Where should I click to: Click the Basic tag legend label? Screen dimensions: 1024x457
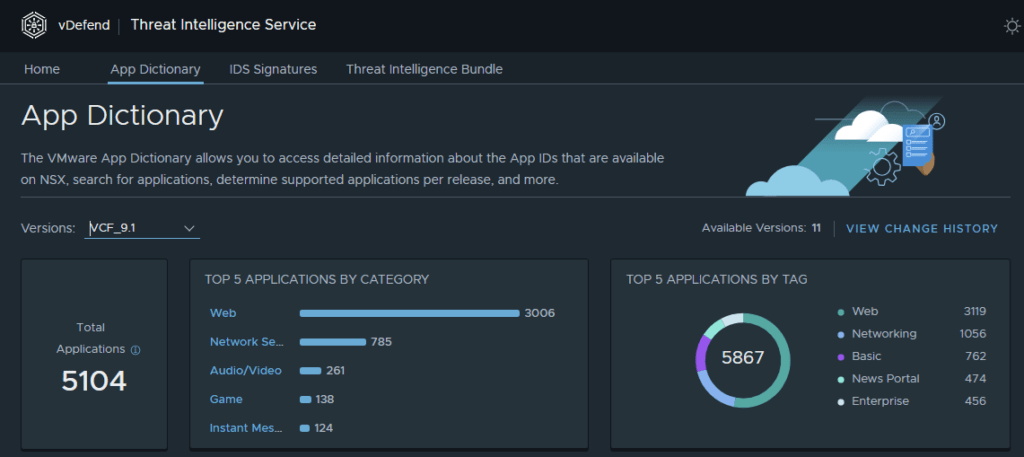[867, 356]
